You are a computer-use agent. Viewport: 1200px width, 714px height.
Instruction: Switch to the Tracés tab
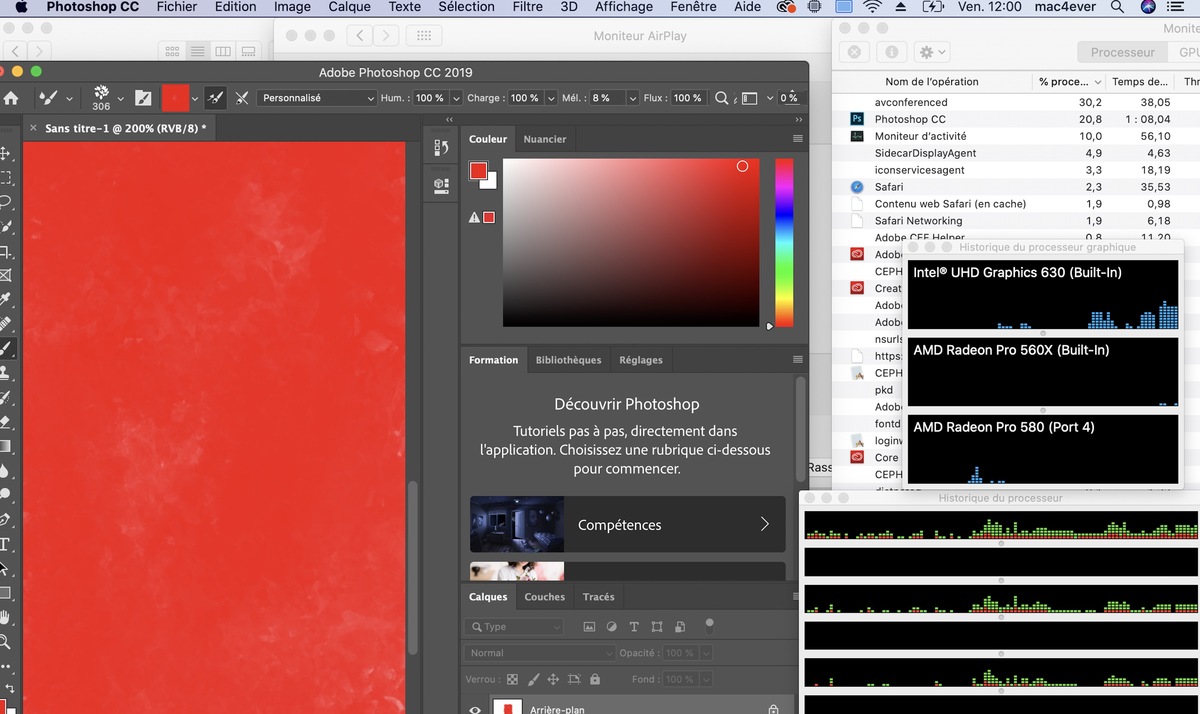(x=599, y=597)
